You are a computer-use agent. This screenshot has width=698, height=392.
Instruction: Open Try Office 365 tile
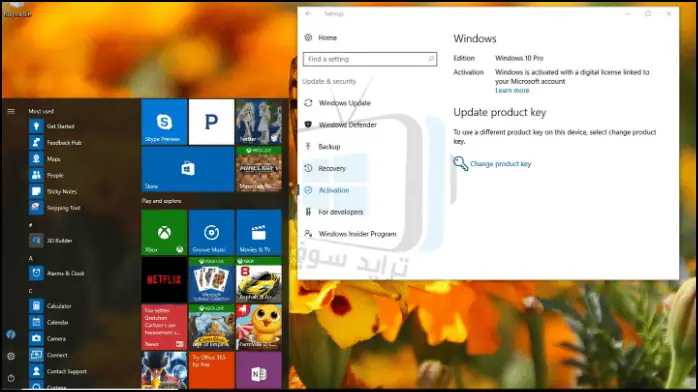point(211,370)
